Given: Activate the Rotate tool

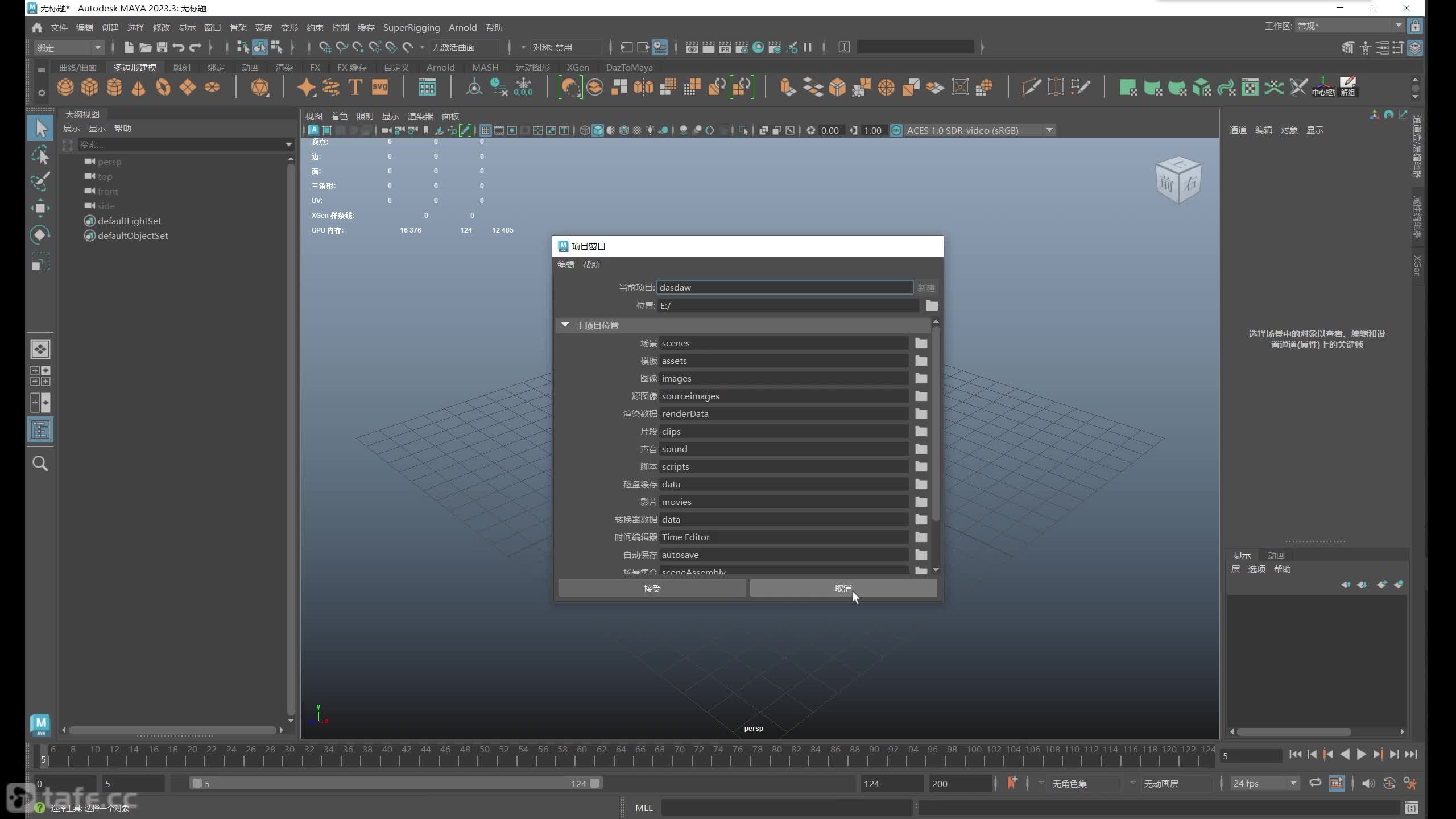Looking at the screenshot, I should pos(40,235).
